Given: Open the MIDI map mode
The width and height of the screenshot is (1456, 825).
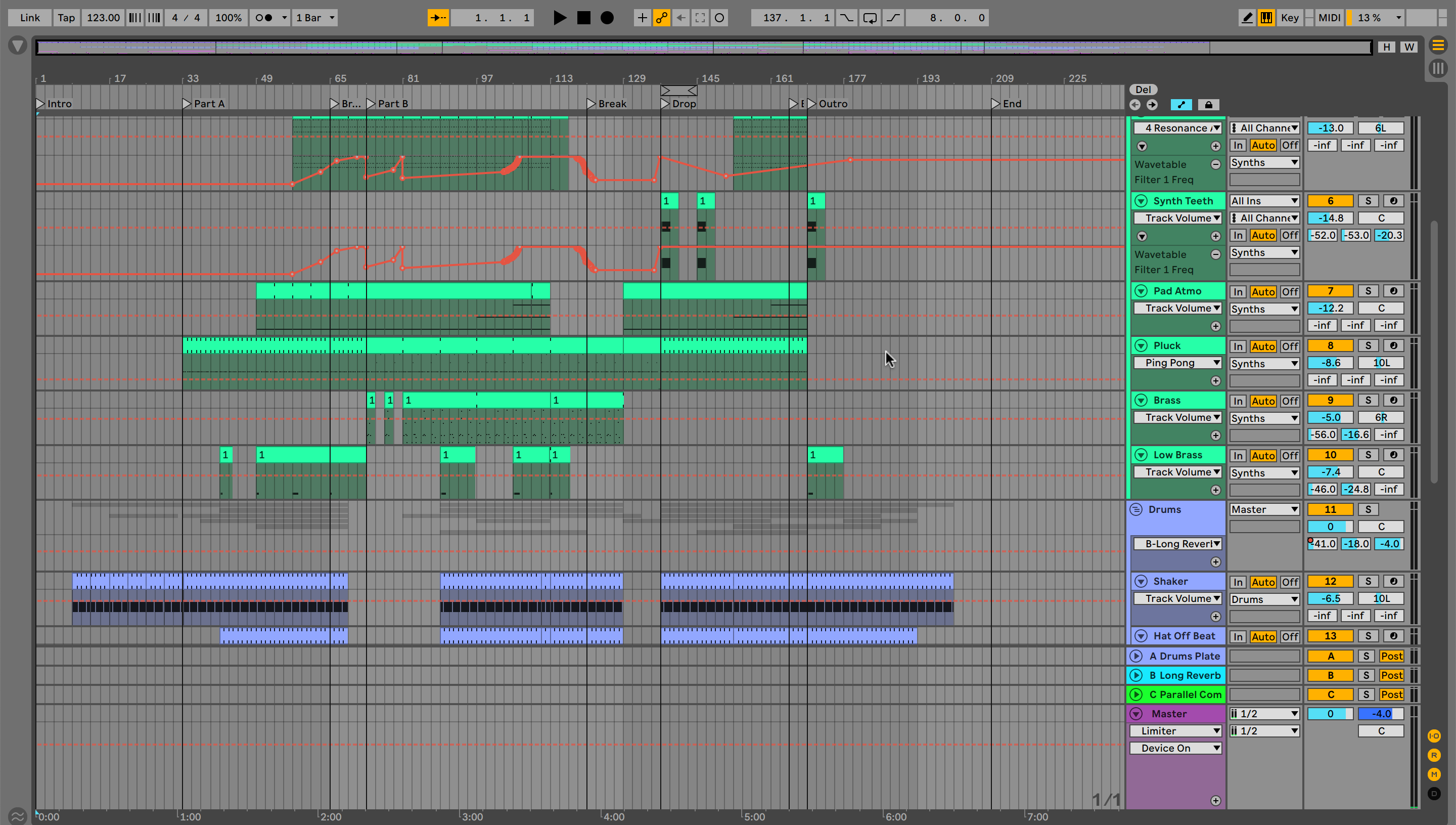Looking at the screenshot, I should click(1329, 18).
